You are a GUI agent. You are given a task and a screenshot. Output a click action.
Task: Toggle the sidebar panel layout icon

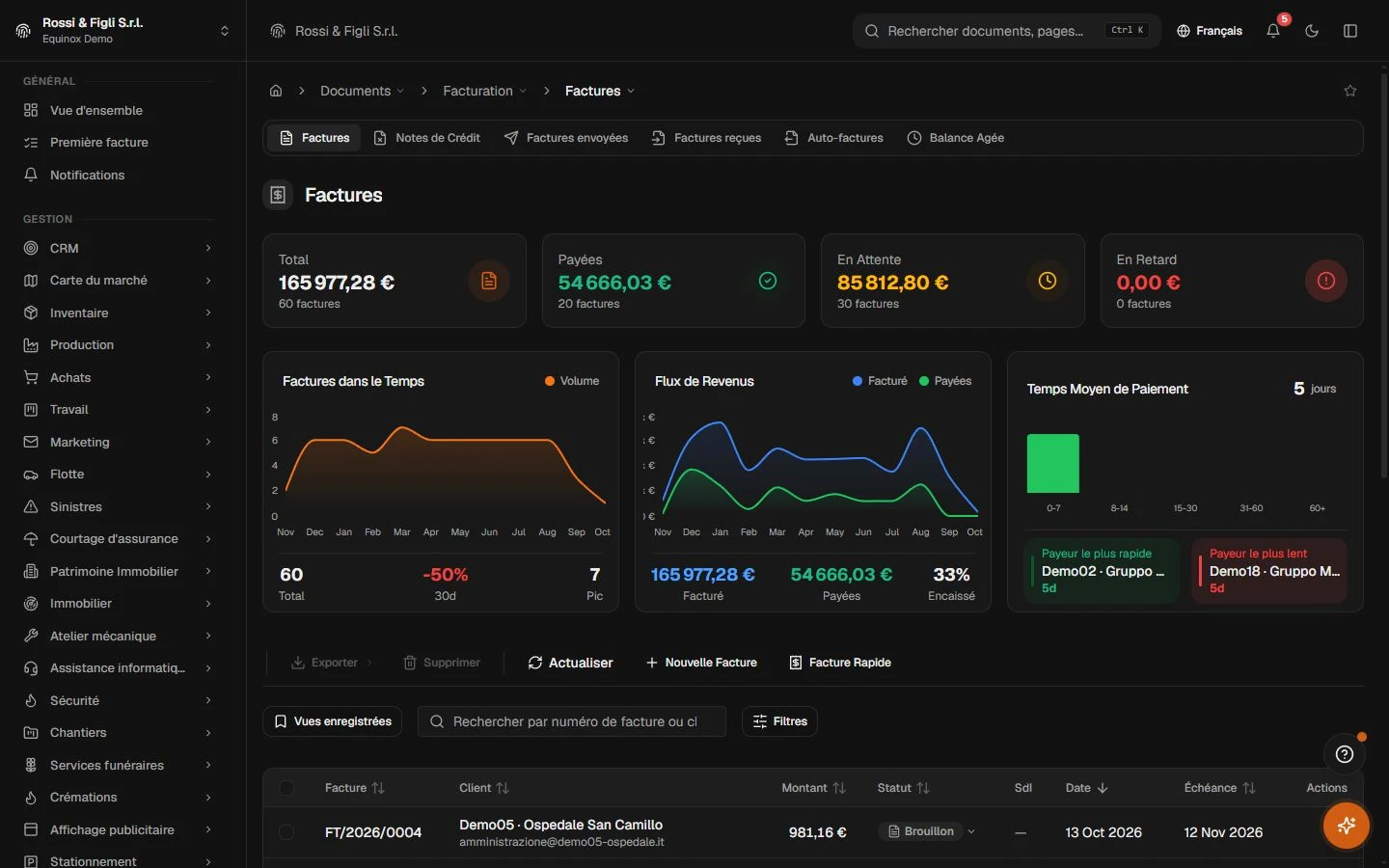1350,31
